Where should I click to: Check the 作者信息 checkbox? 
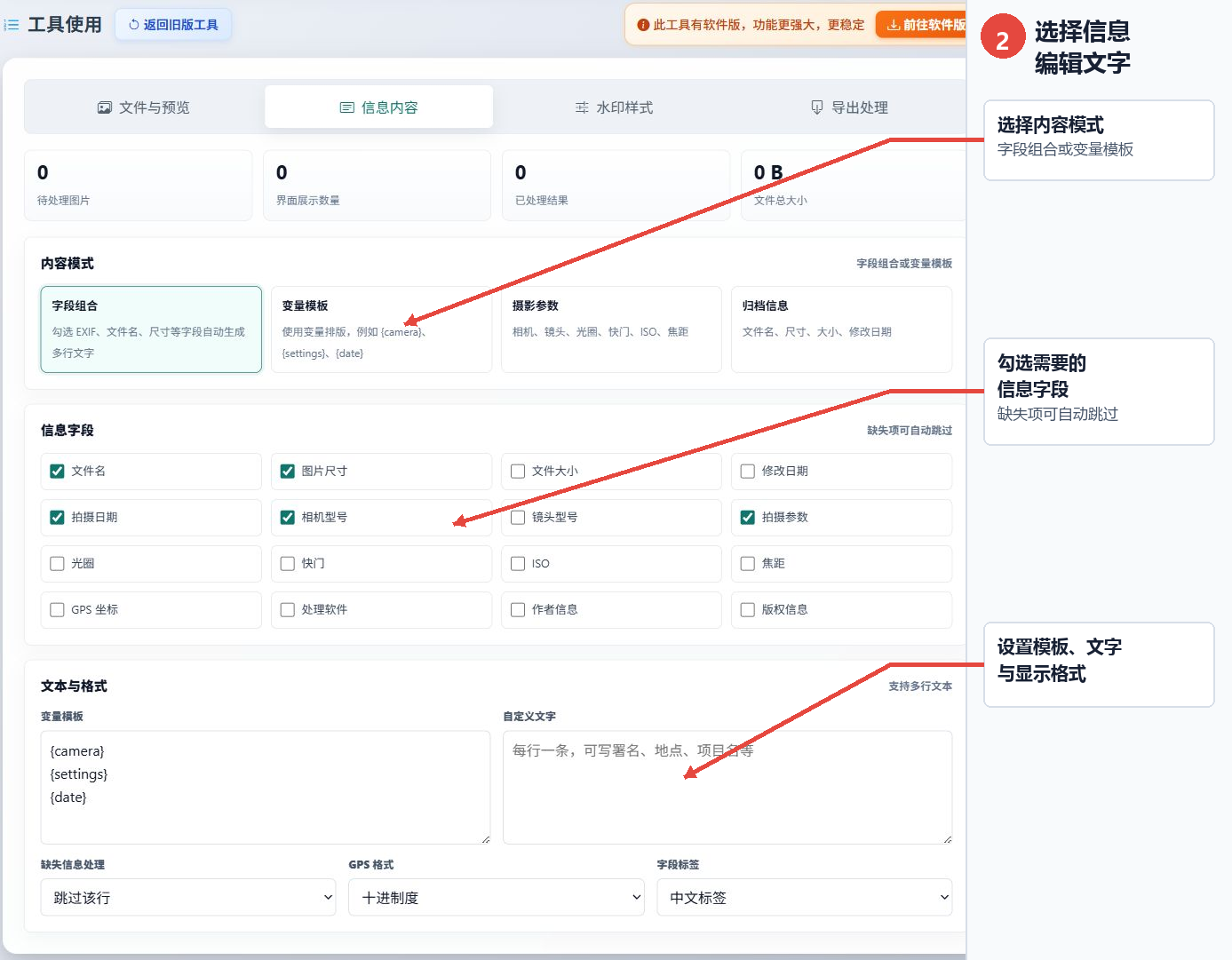518,610
